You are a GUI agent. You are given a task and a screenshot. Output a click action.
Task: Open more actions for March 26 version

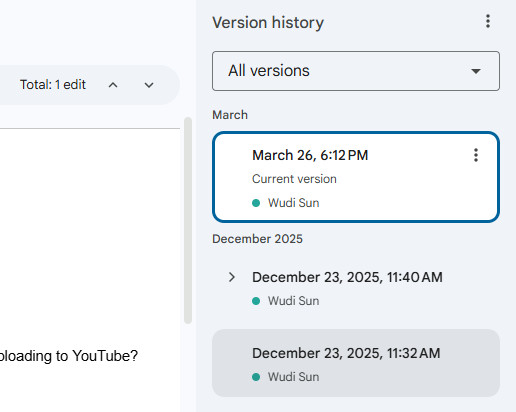point(476,155)
